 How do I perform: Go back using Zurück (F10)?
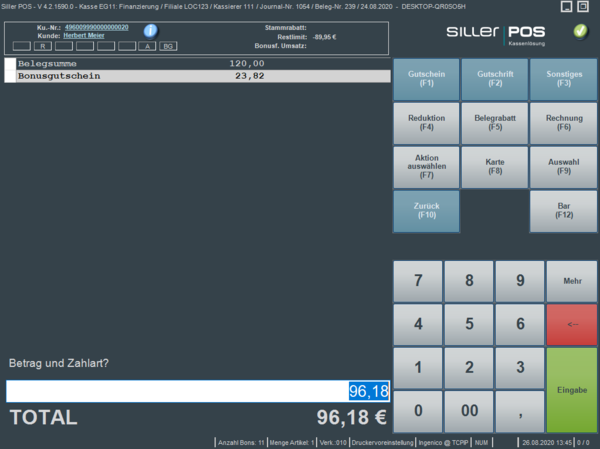pos(426,208)
